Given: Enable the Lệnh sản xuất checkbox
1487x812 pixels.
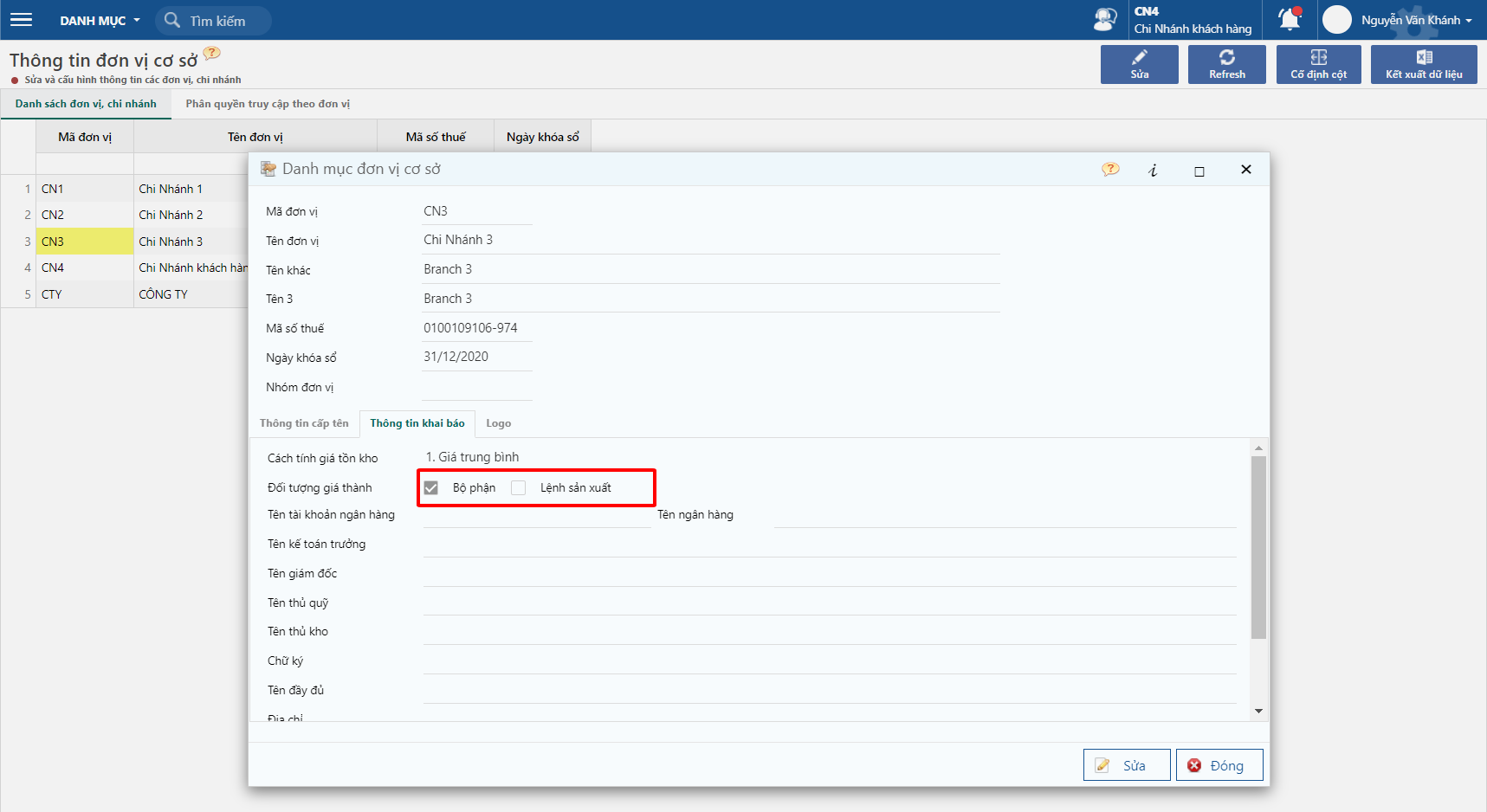Looking at the screenshot, I should (518, 488).
